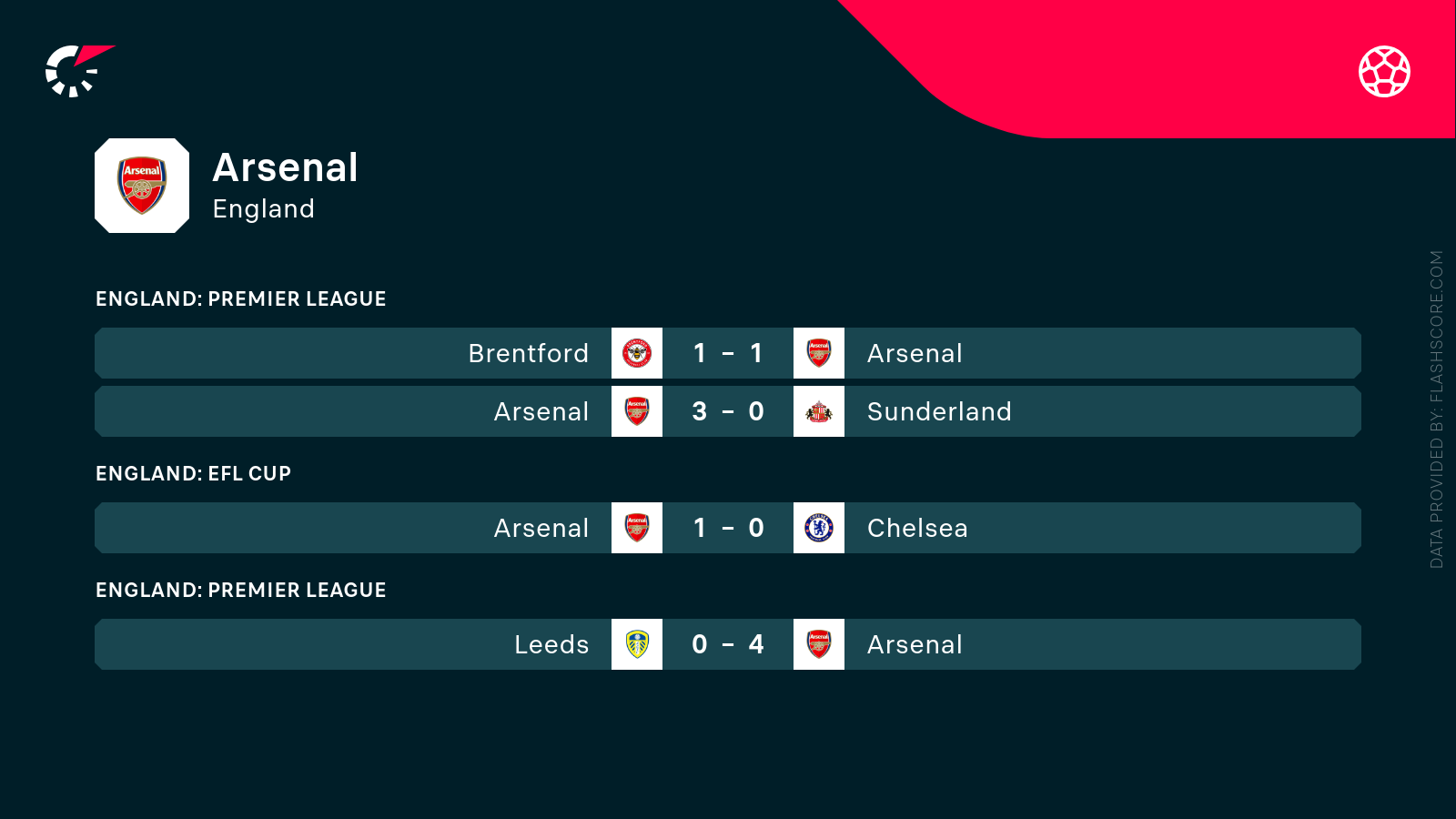This screenshot has width=1456, height=819.
Task: Click Arsenal badge in the Brentford match row
Action: click(x=819, y=353)
